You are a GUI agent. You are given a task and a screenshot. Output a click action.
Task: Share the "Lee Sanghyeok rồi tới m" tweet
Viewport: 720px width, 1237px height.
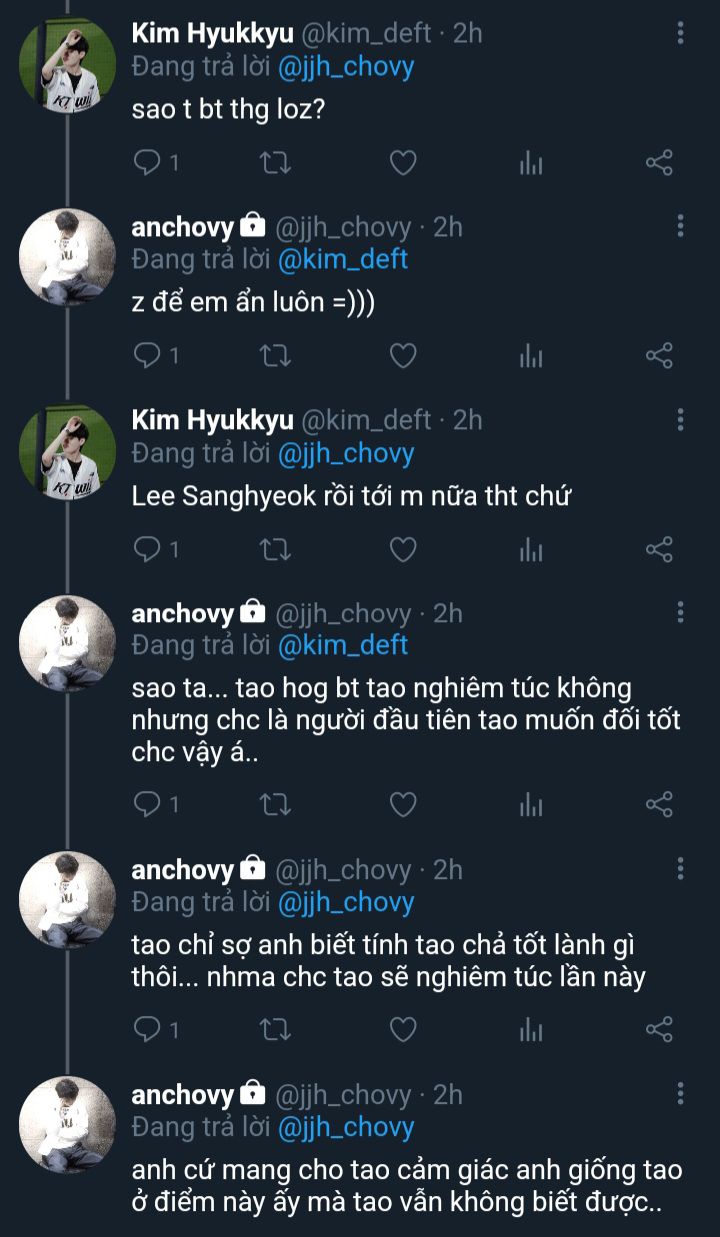(x=659, y=548)
